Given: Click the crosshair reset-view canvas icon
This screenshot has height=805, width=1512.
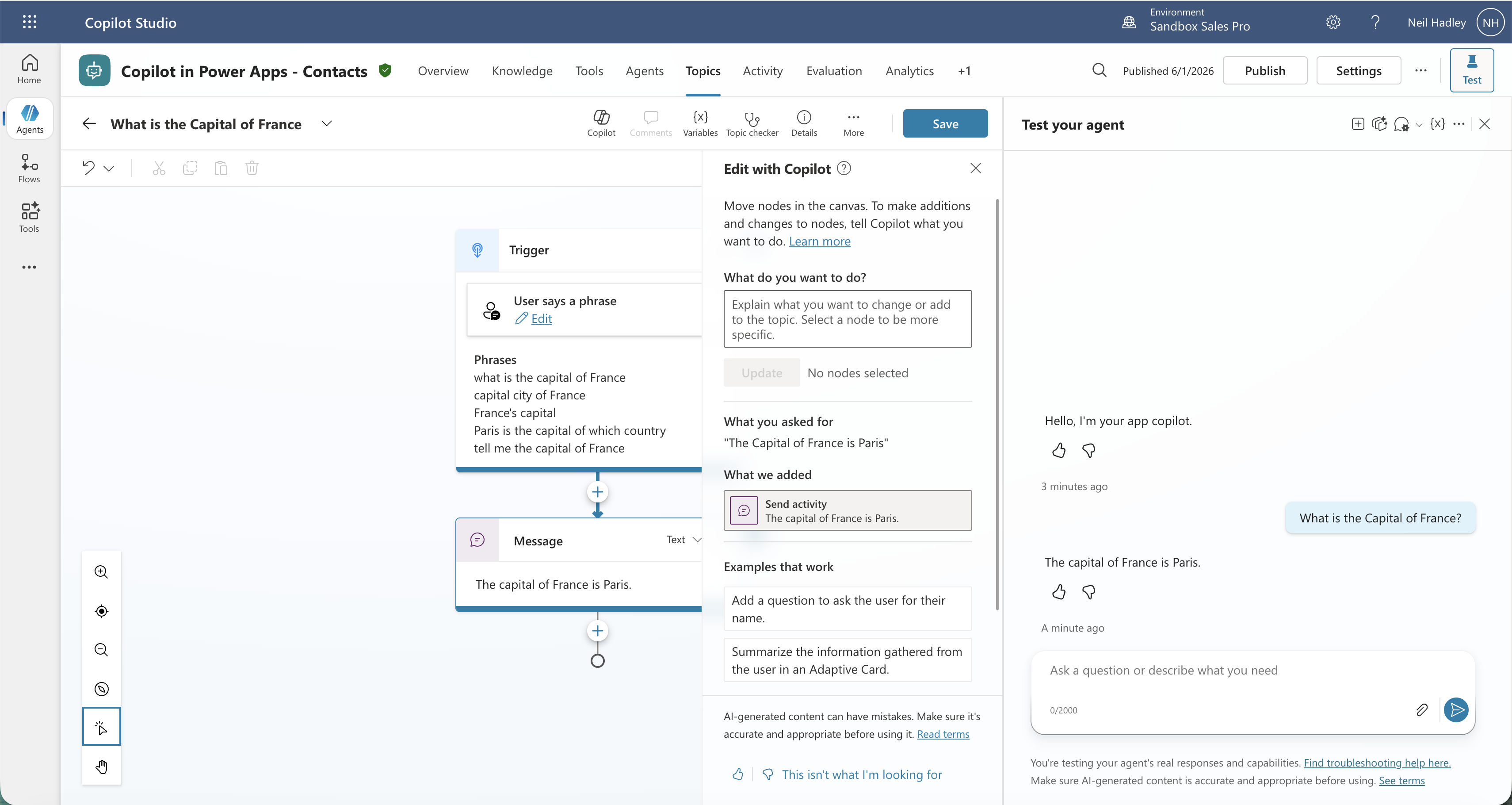Looking at the screenshot, I should pyautogui.click(x=102, y=611).
